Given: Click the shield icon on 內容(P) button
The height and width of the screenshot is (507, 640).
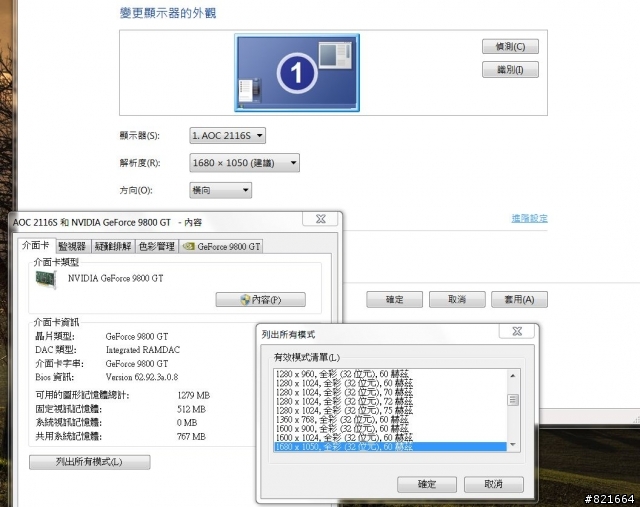Looking at the screenshot, I should (x=245, y=300).
